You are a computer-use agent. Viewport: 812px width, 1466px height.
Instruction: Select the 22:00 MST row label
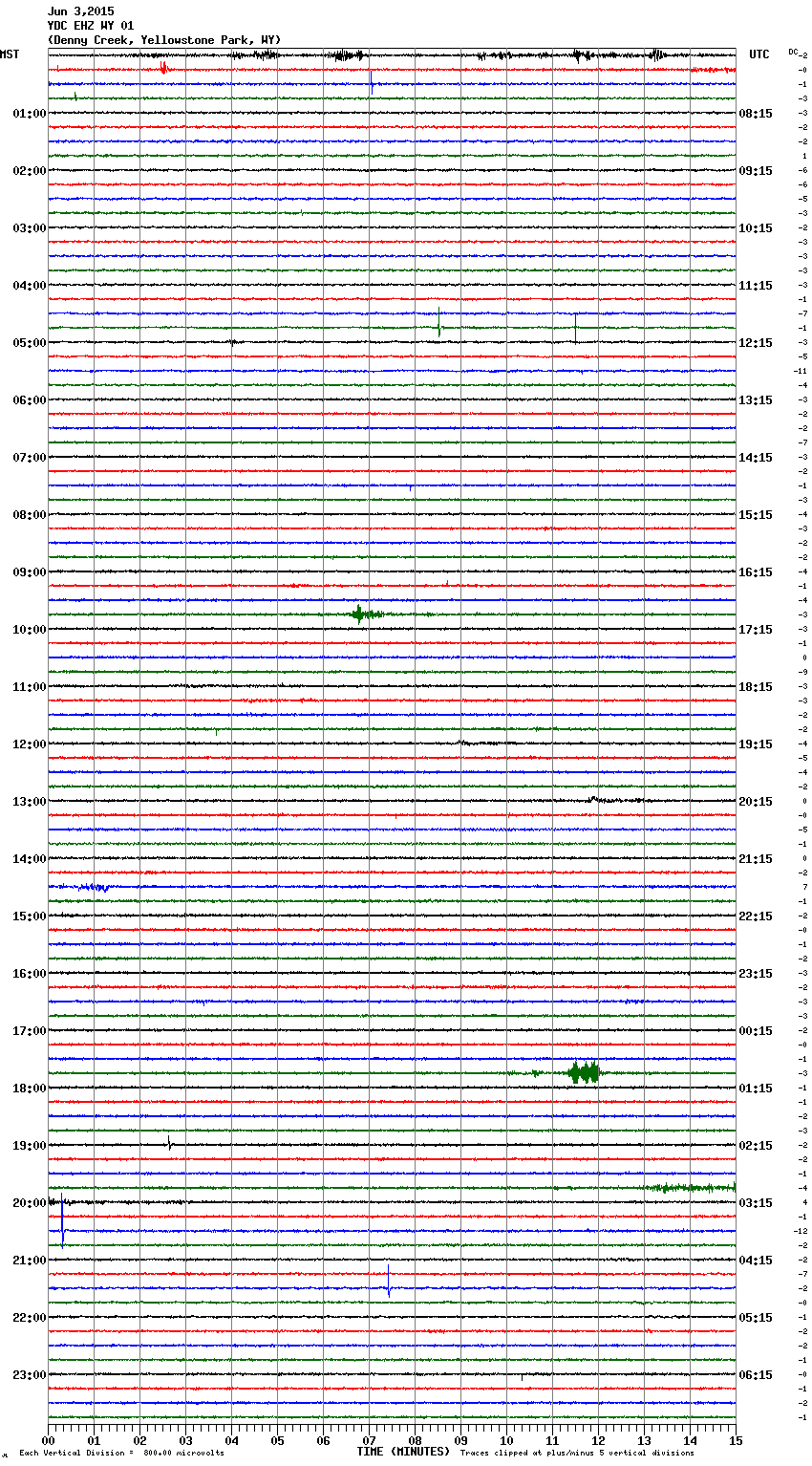click(x=30, y=1318)
